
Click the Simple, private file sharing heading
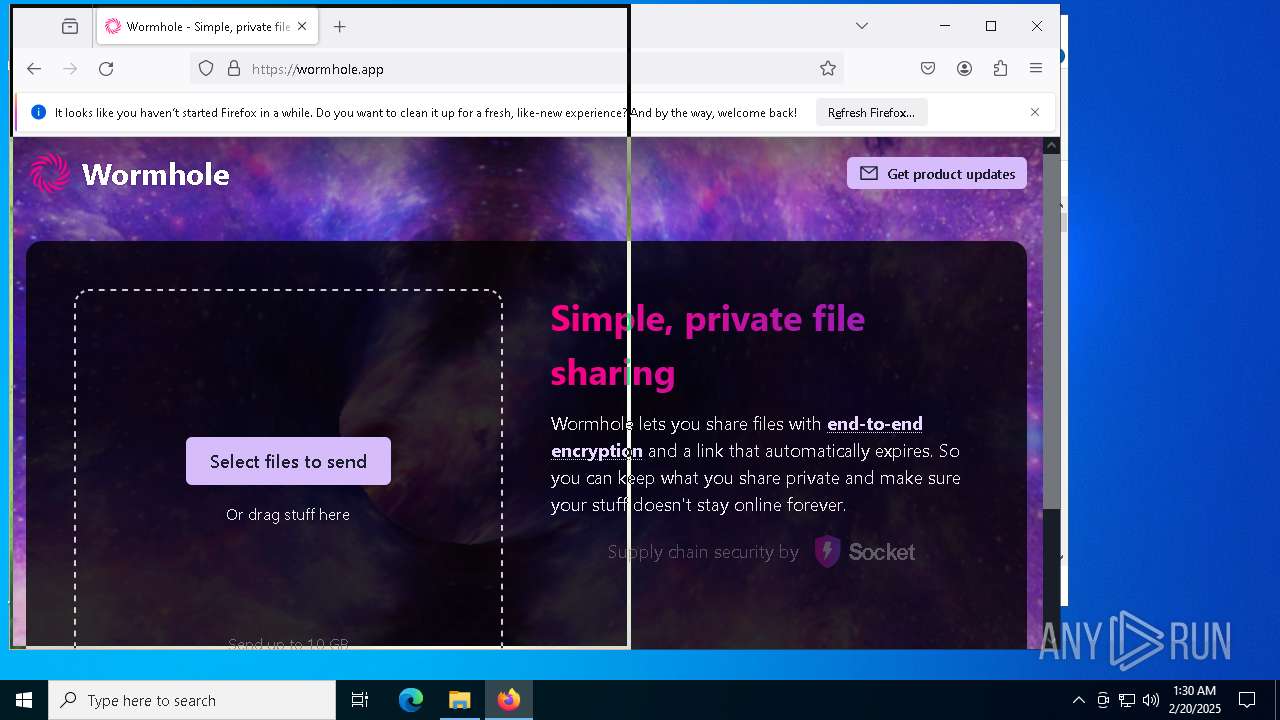point(708,345)
